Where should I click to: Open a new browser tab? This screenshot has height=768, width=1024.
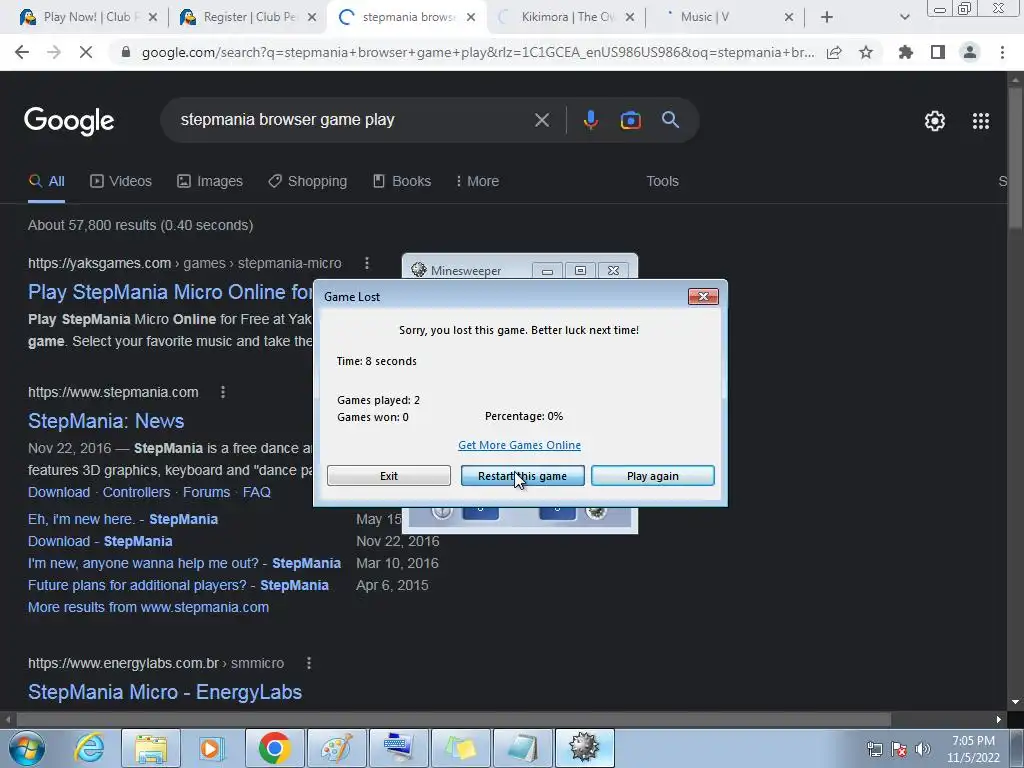point(827,17)
